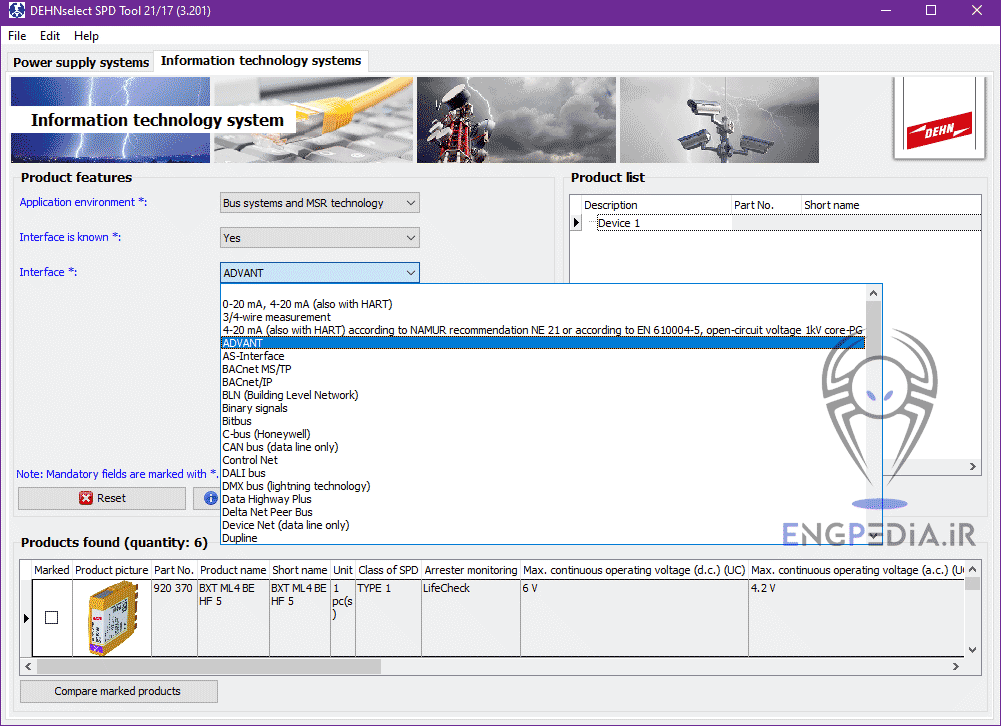Choose Device Net (data line only)
The height and width of the screenshot is (726, 1001).
coord(543,525)
